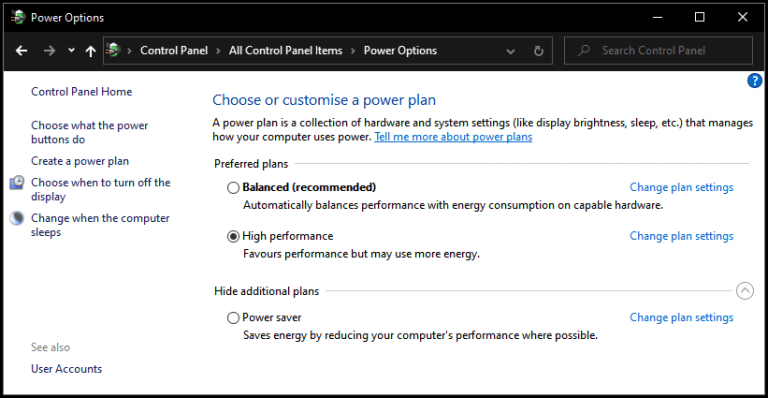Change plan settings for High performance
This screenshot has height=398, width=768.
pos(681,236)
